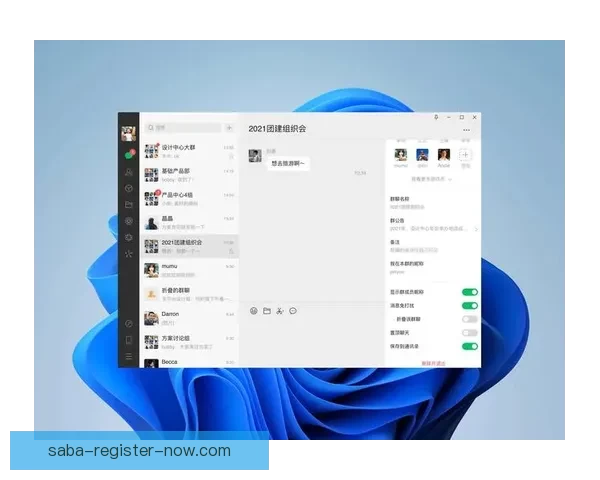The image size is (600, 480).
Task: Click the chats icon with unread badge
Action: 129,155
